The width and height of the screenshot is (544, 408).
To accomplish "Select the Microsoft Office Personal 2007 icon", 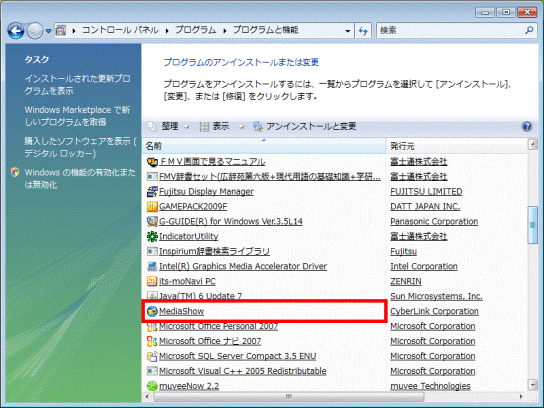I will tap(152, 326).
